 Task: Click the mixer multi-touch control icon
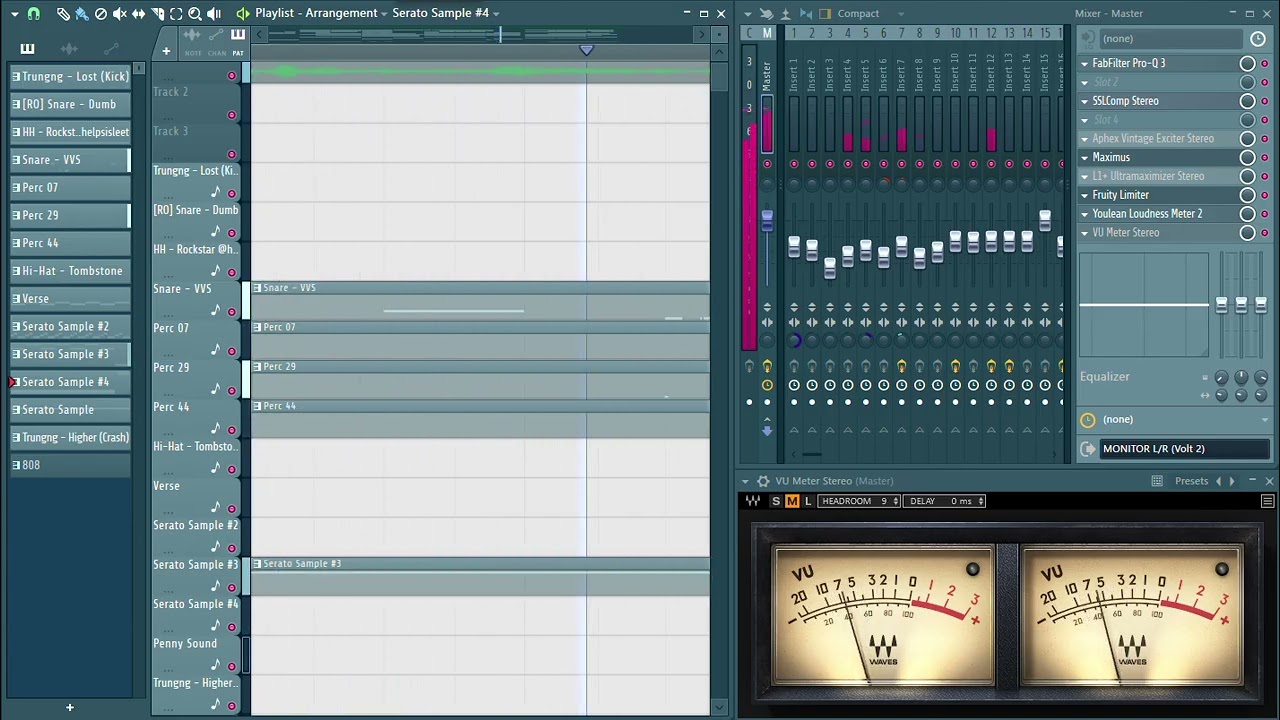tap(766, 14)
